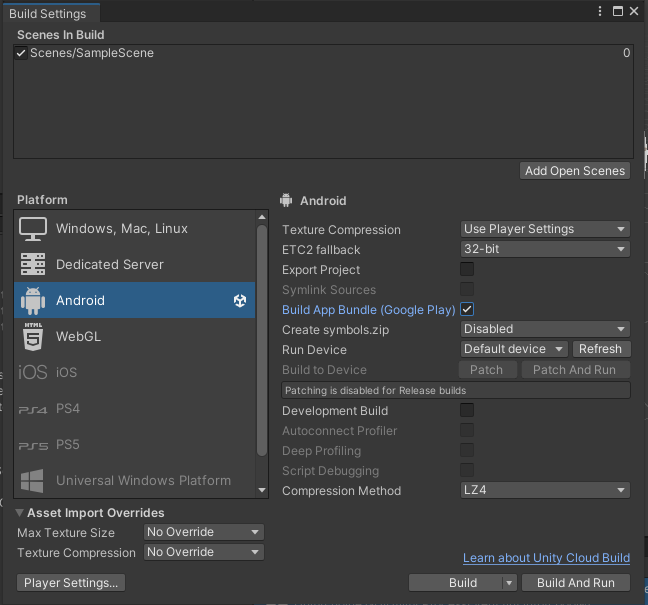Image resolution: width=648 pixels, height=605 pixels.
Task: Open the Build Settings window options menu
Action: click(x=600, y=11)
